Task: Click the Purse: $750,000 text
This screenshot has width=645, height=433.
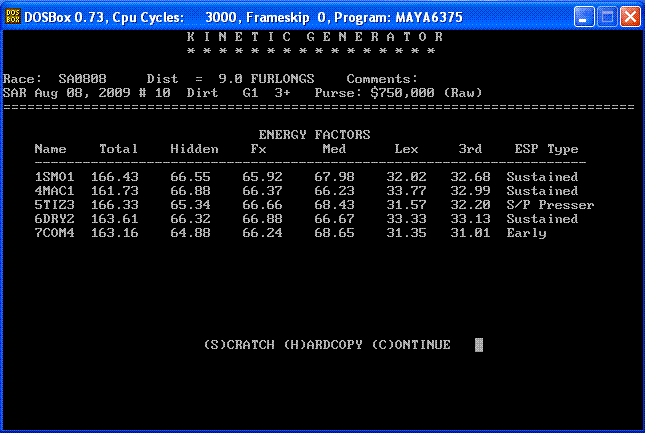Action: [374, 93]
